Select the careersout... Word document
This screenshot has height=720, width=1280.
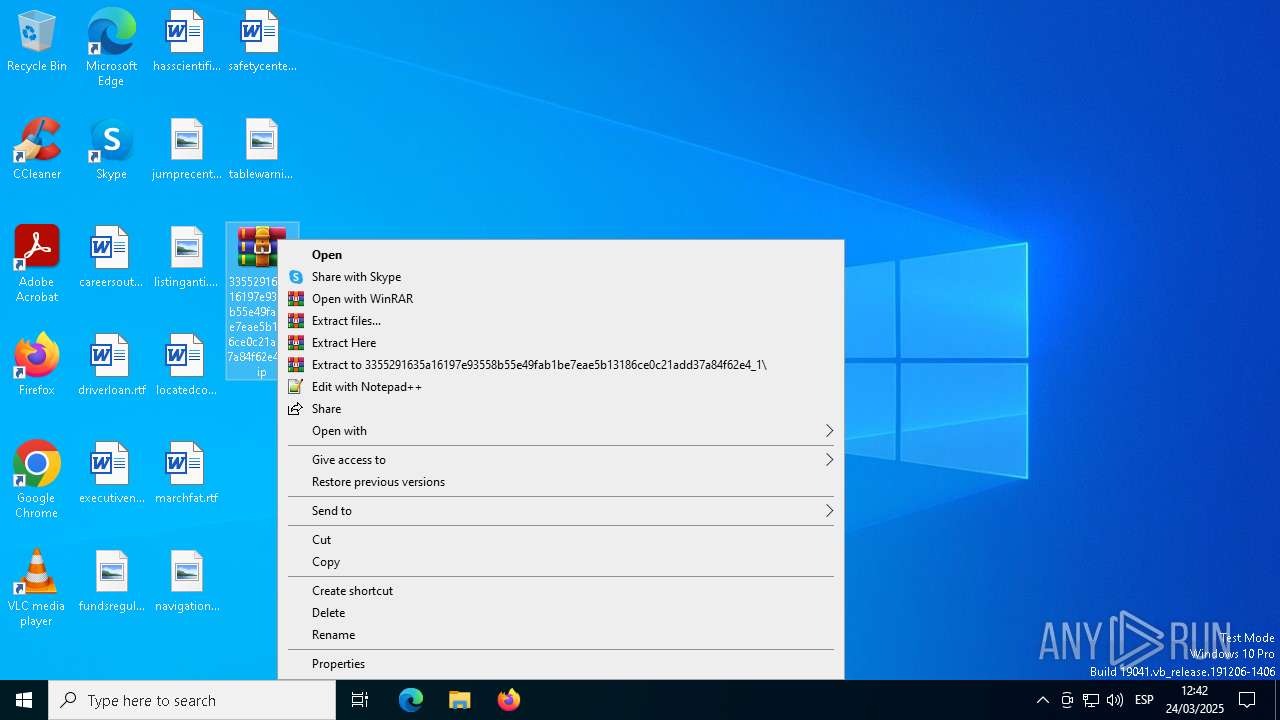(111, 258)
